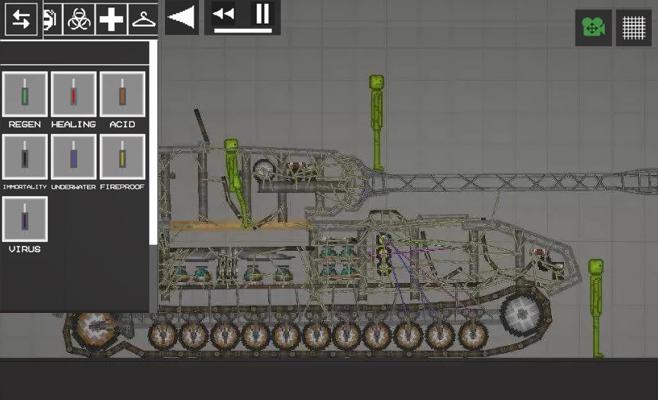This screenshot has height=400, width=658.
Task: Open the biohazard category tab
Action: 78,18
